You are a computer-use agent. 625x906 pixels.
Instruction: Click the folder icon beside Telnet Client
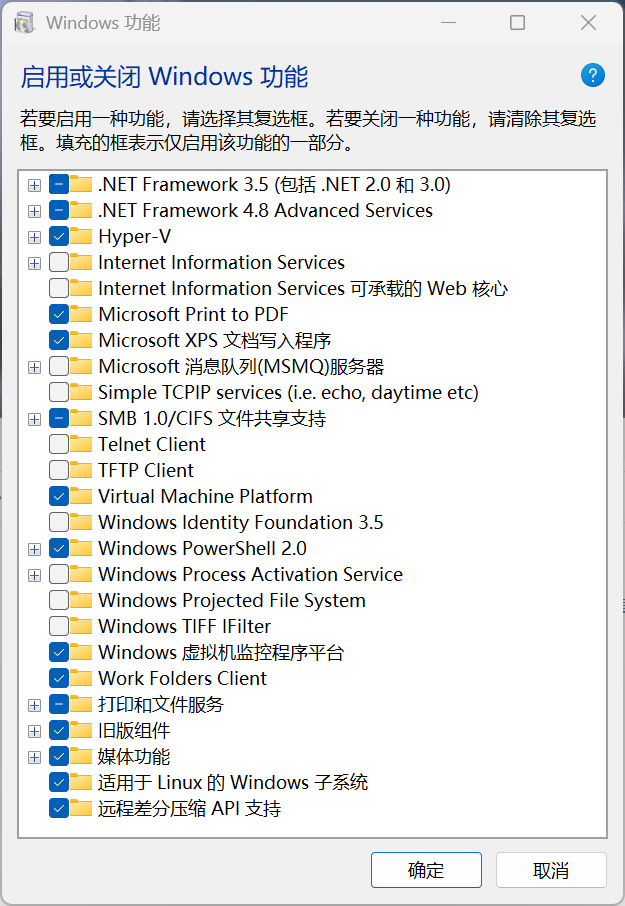(81, 444)
